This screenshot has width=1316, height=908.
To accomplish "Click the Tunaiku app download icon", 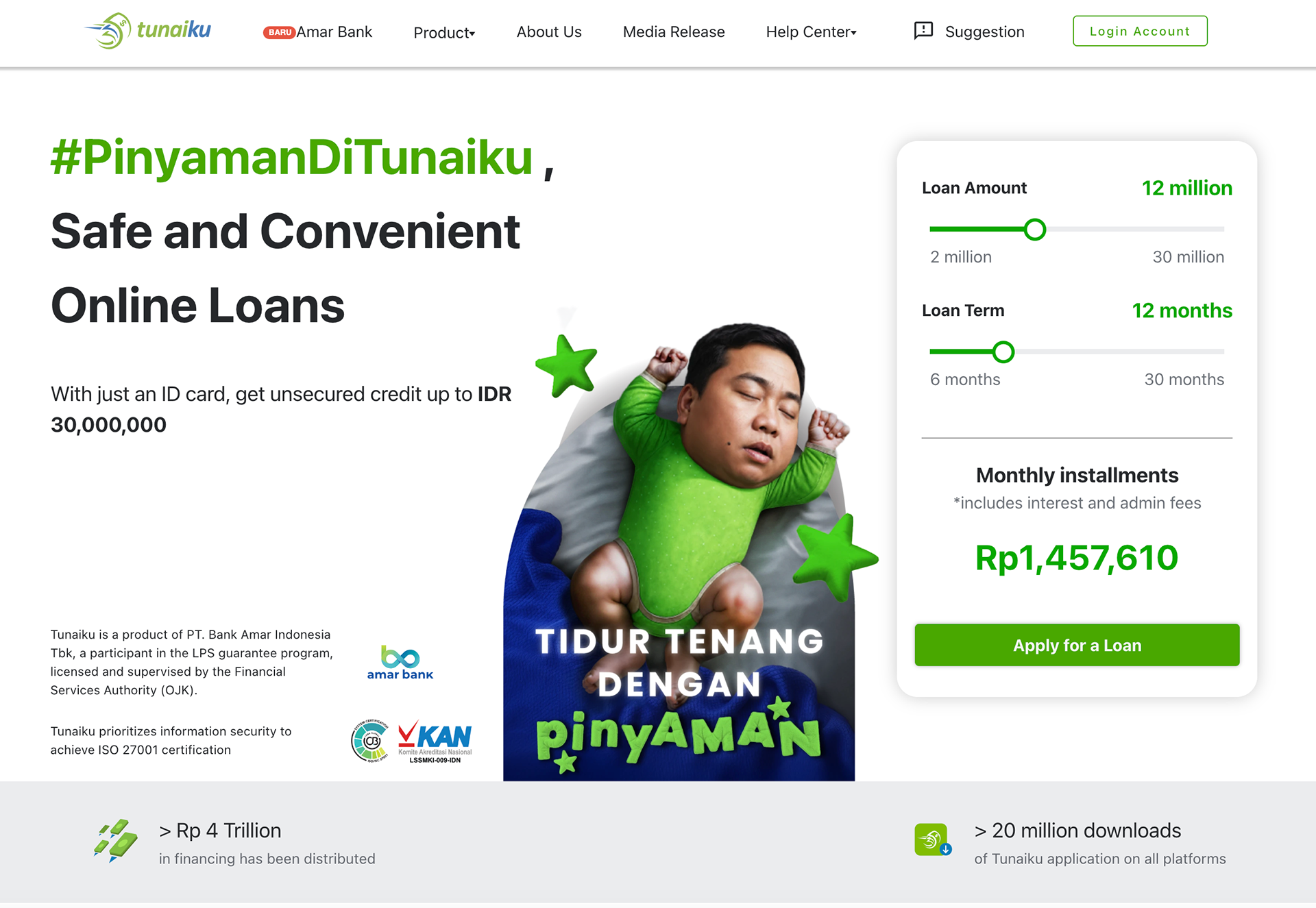I will click(x=933, y=839).
